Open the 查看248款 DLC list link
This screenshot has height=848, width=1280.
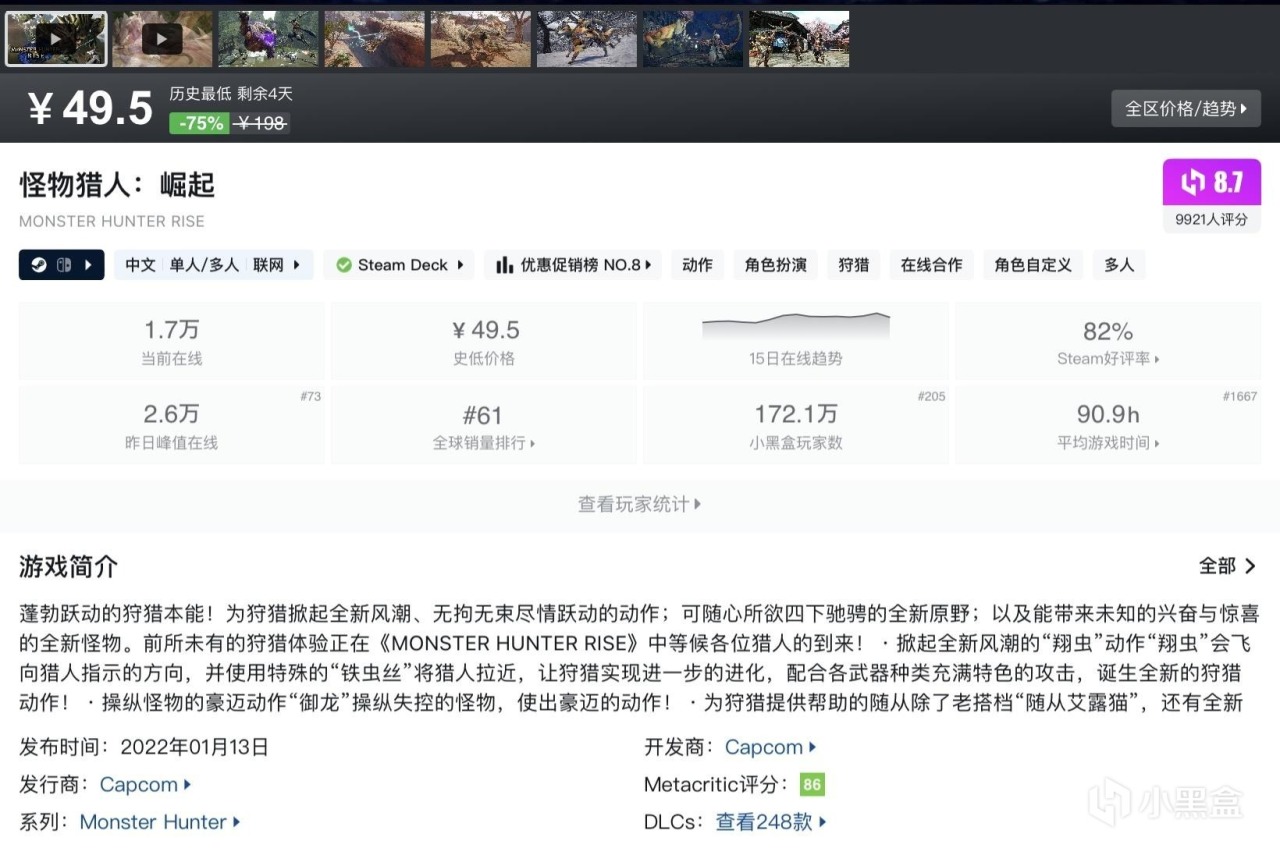click(x=771, y=822)
